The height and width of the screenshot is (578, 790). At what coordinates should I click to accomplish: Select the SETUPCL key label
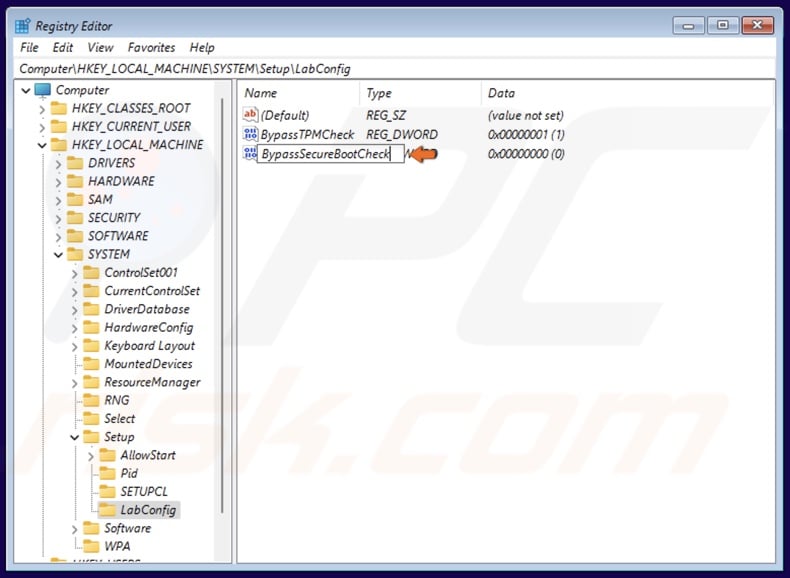(144, 491)
